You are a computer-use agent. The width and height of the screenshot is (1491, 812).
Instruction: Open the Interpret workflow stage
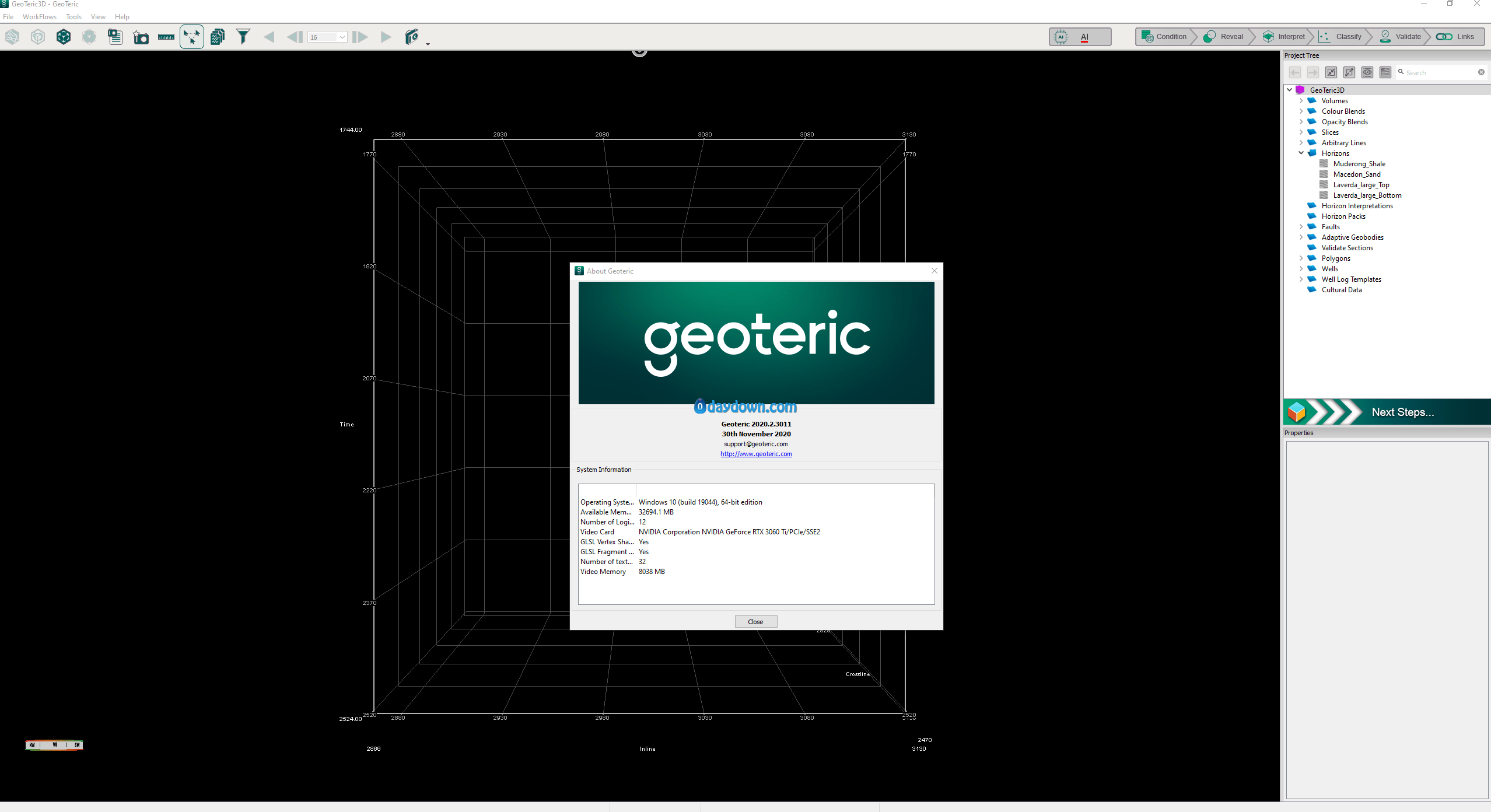point(1284,37)
